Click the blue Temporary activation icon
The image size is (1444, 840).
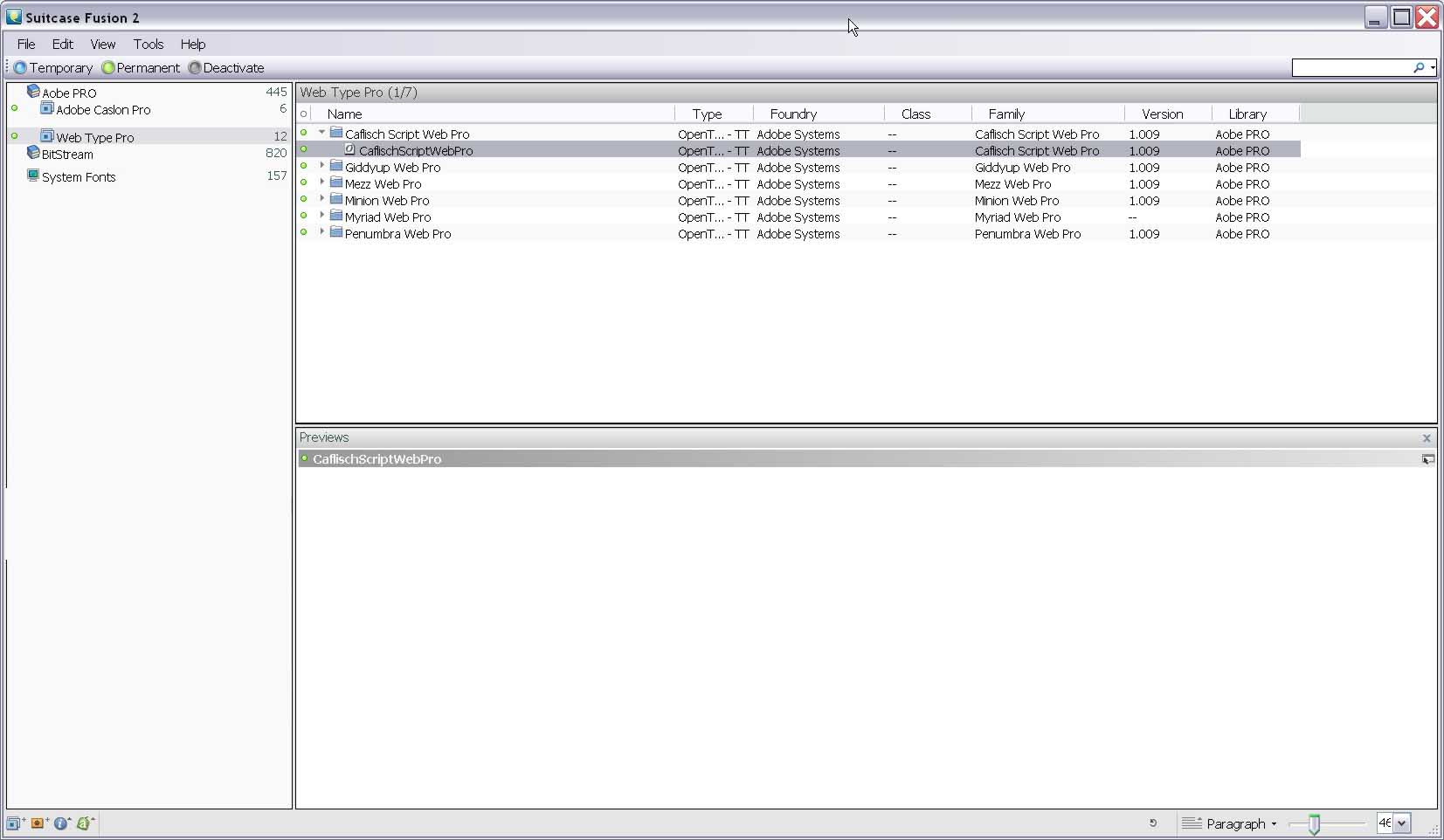(20, 67)
